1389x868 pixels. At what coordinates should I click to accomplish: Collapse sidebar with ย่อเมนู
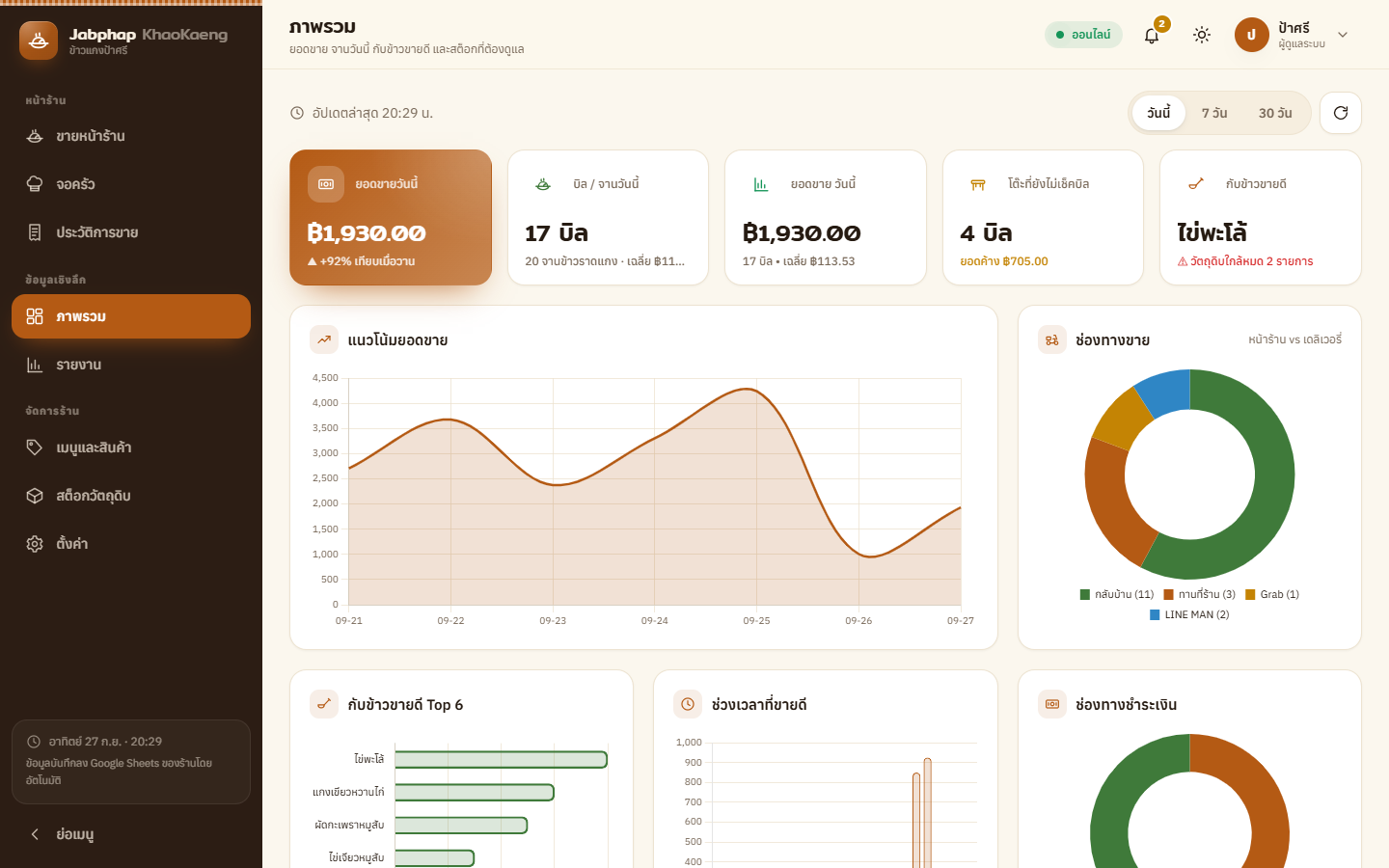click(131, 834)
